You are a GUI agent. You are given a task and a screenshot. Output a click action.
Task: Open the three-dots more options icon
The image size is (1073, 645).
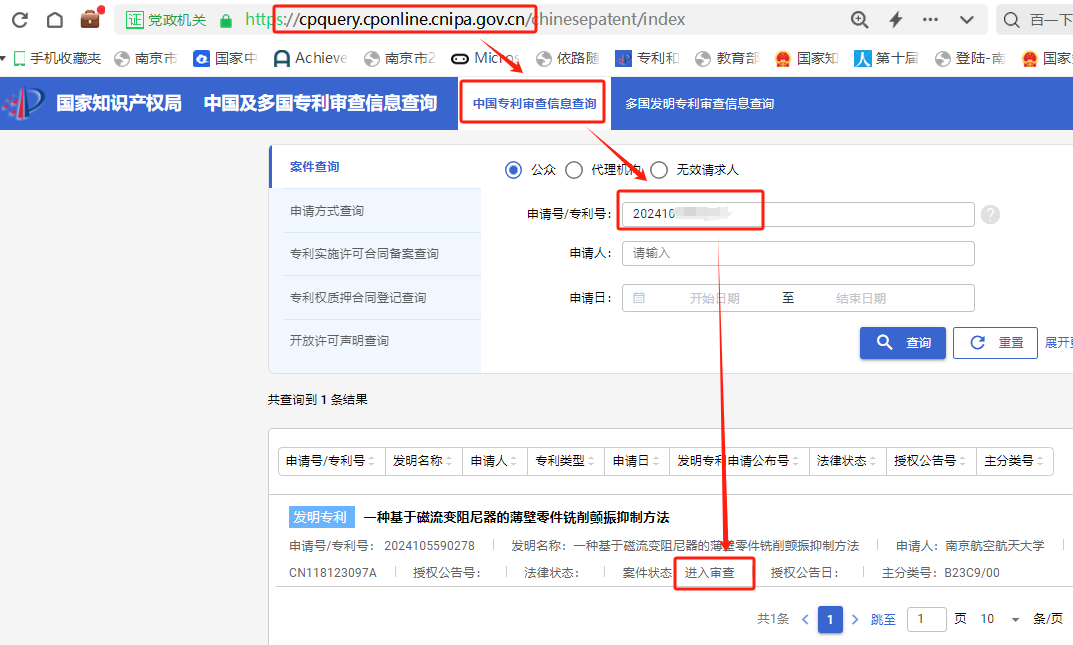930,20
